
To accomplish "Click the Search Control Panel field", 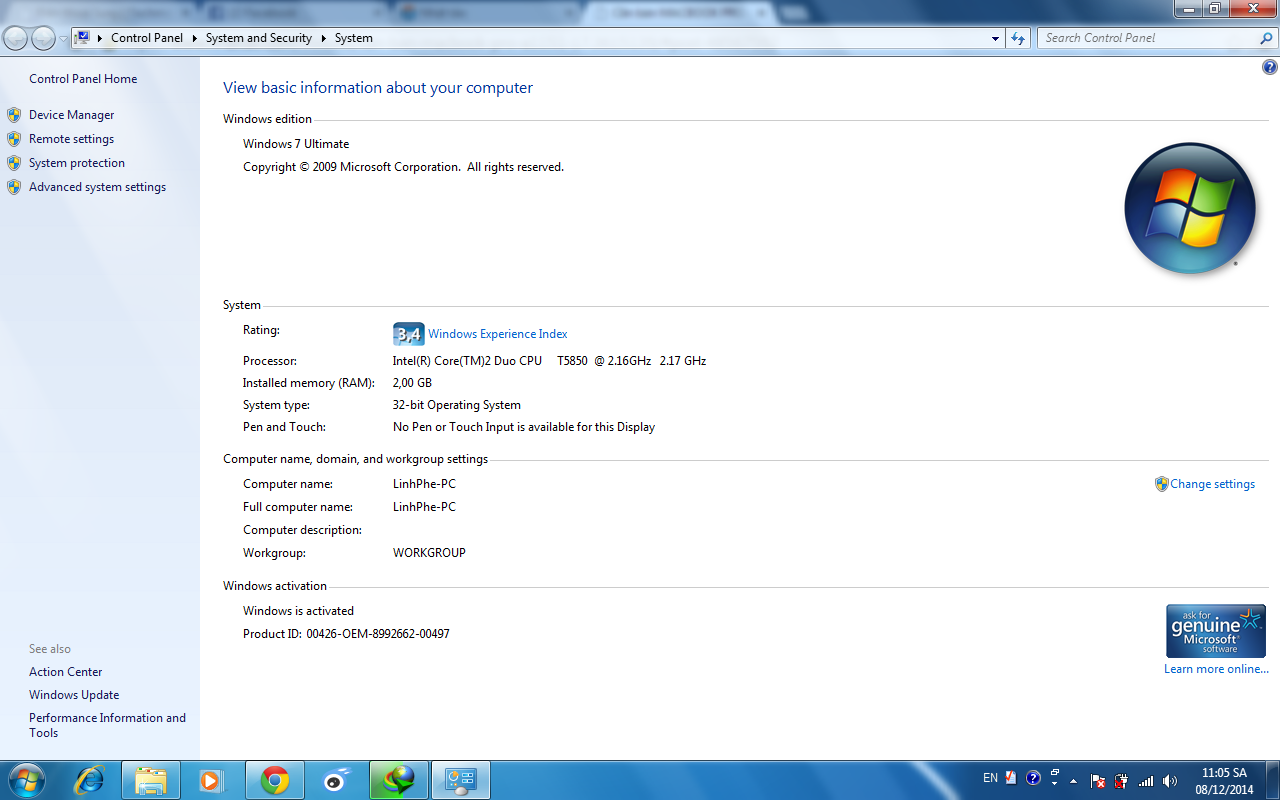I will [1148, 38].
